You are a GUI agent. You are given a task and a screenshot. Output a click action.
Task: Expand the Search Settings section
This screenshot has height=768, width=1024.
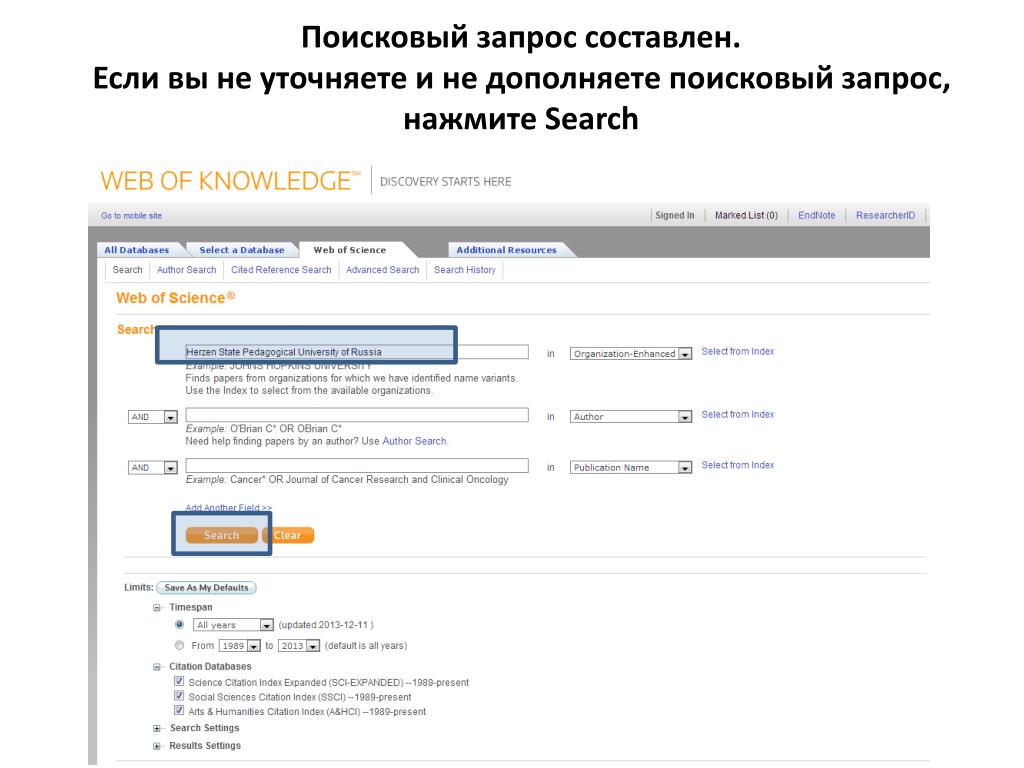pyautogui.click(x=157, y=728)
